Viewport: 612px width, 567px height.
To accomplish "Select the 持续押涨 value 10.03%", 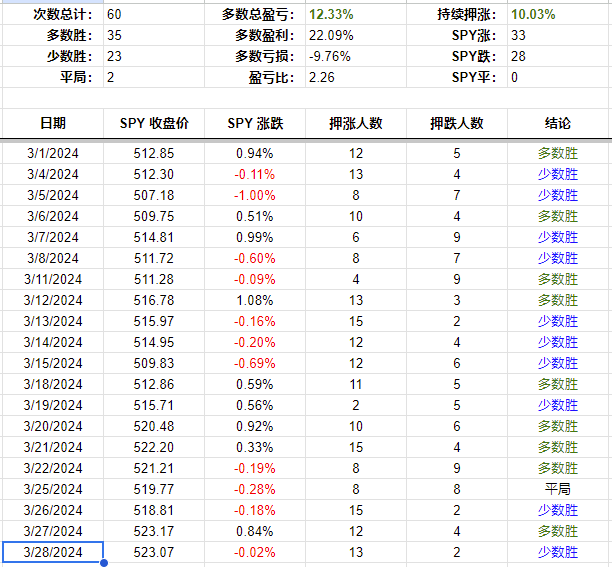I will 558,14.
